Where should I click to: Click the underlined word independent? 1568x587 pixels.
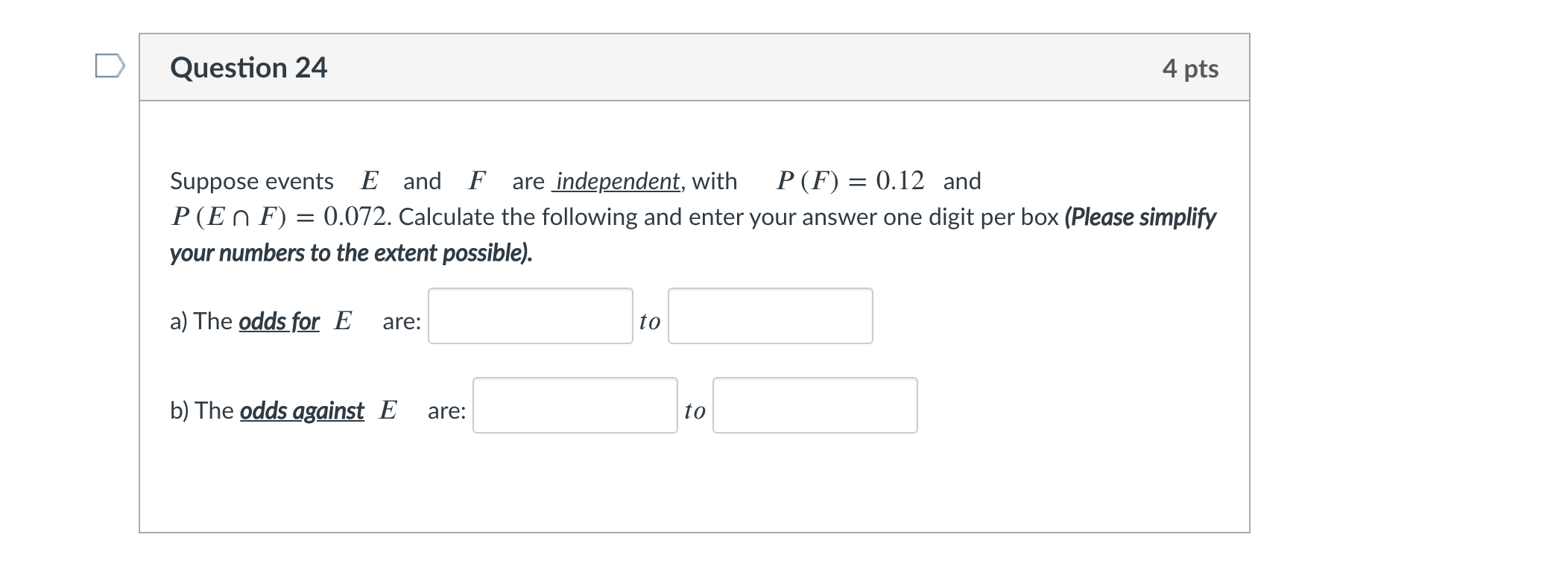point(616,181)
